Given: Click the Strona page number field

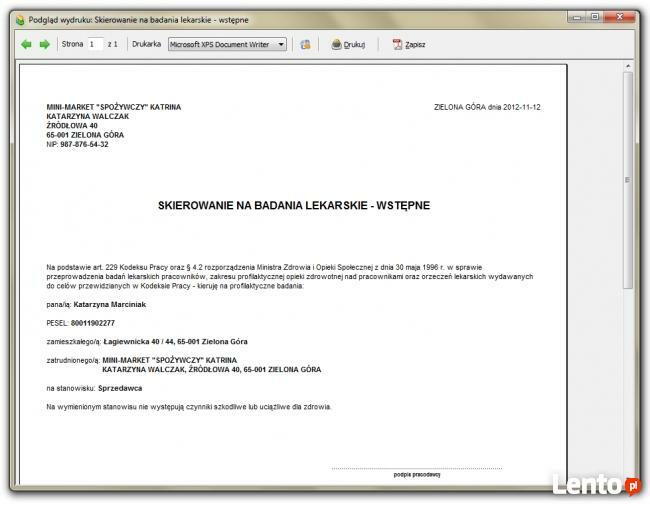Looking at the screenshot, I should 94,44.
